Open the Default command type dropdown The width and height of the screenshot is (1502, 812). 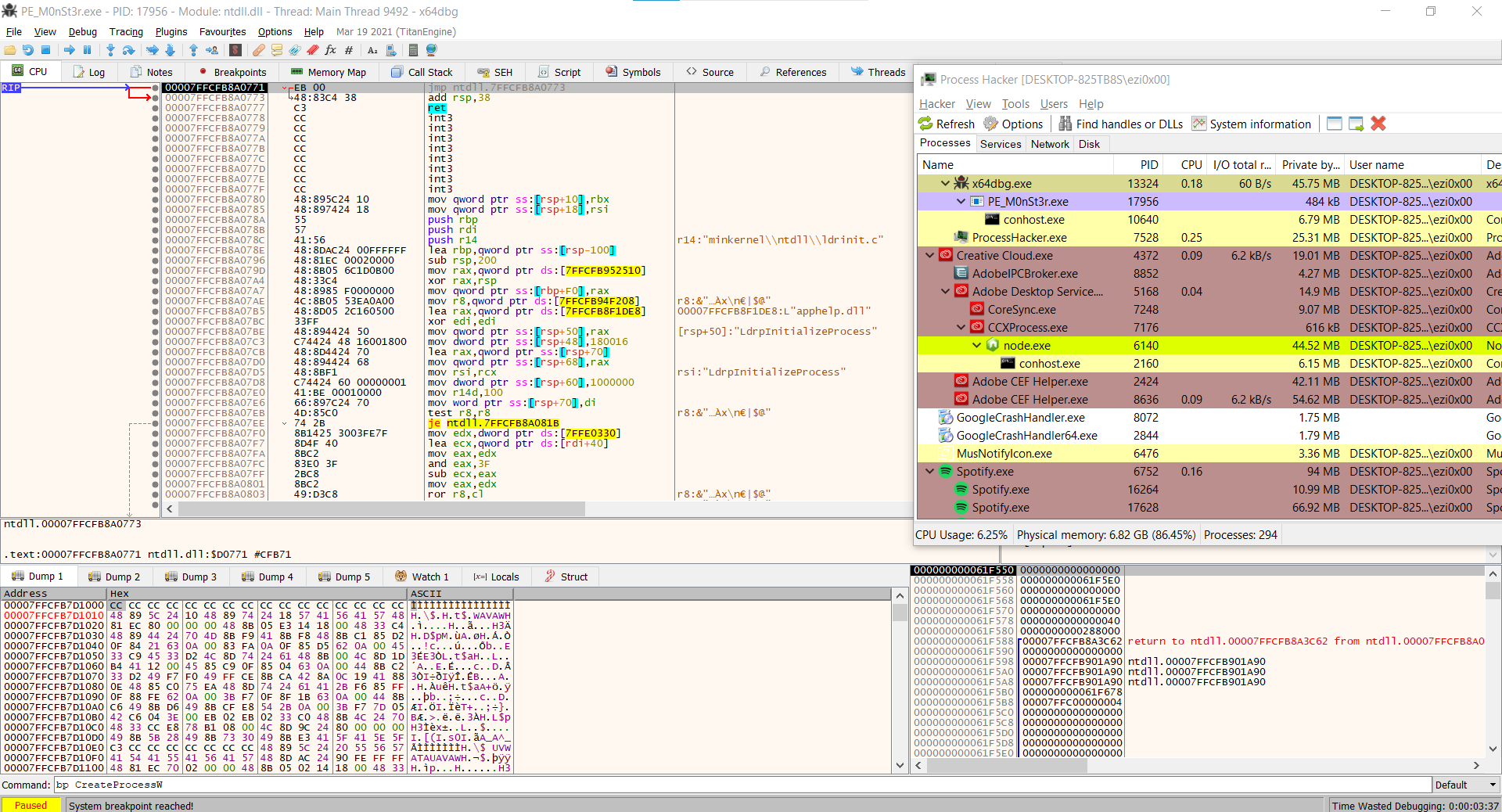(1466, 785)
